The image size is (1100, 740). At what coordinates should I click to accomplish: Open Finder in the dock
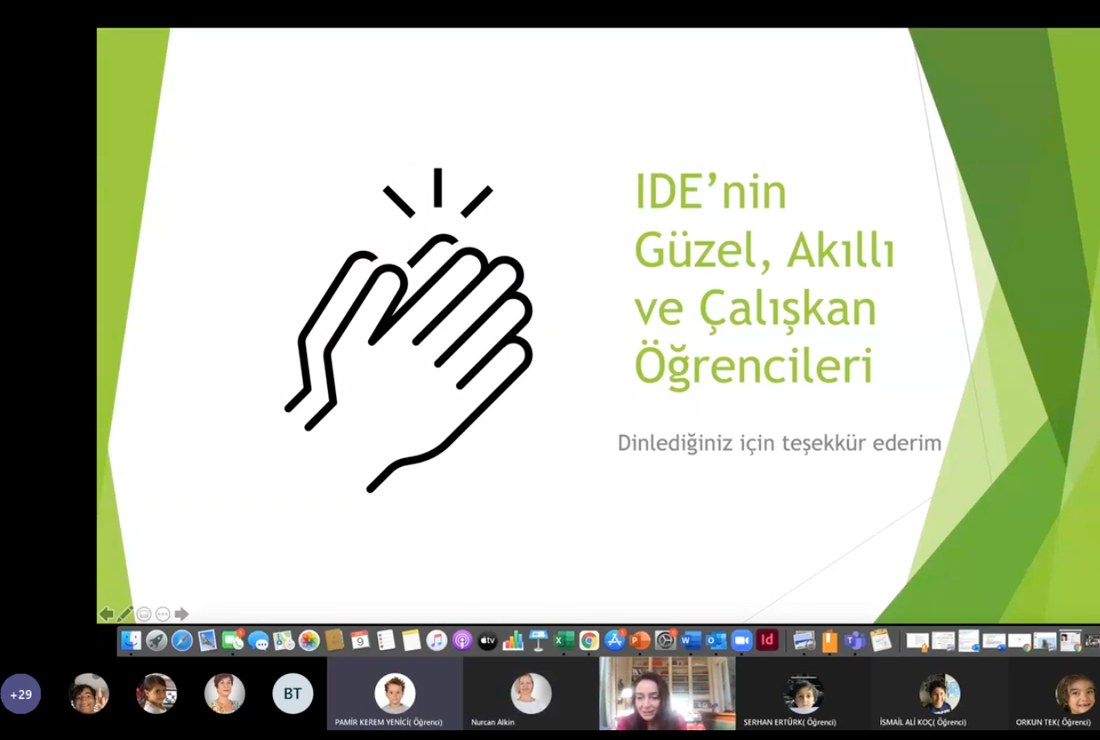click(131, 640)
